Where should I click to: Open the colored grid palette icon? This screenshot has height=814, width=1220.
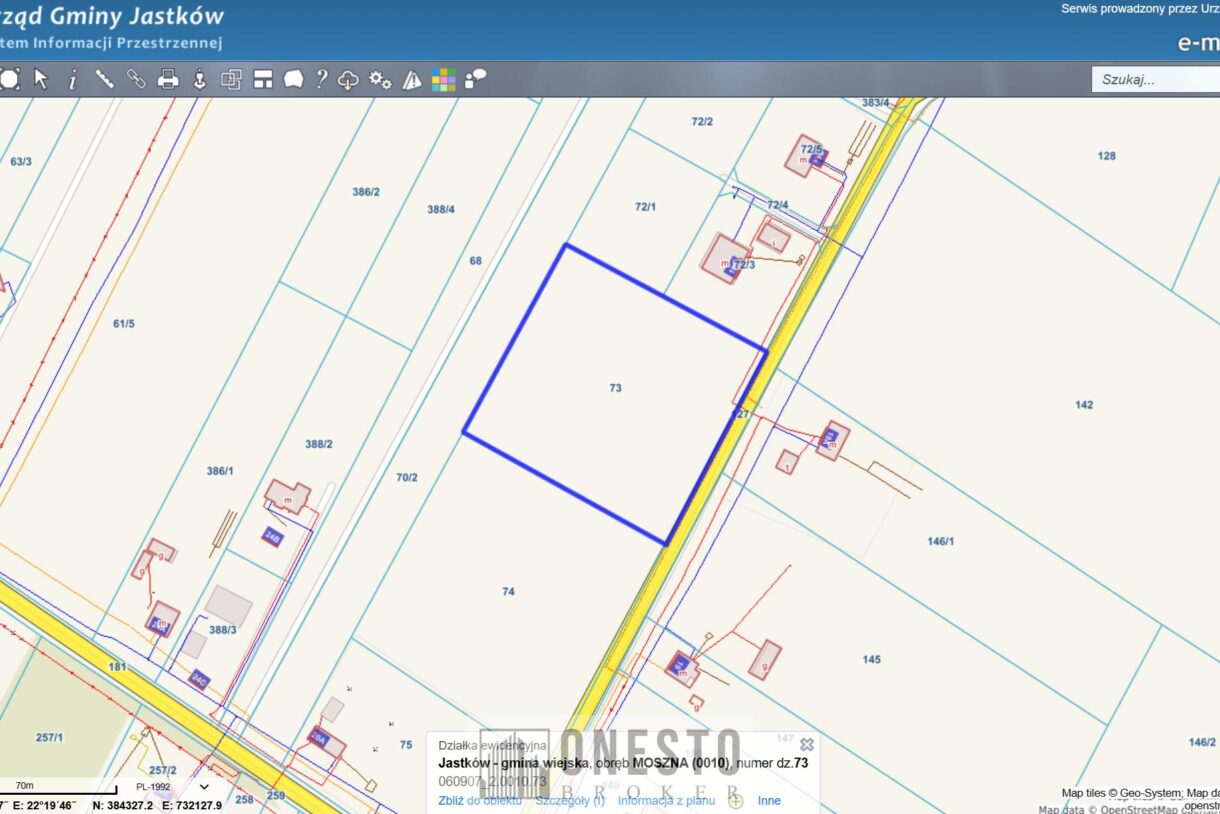[443, 80]
